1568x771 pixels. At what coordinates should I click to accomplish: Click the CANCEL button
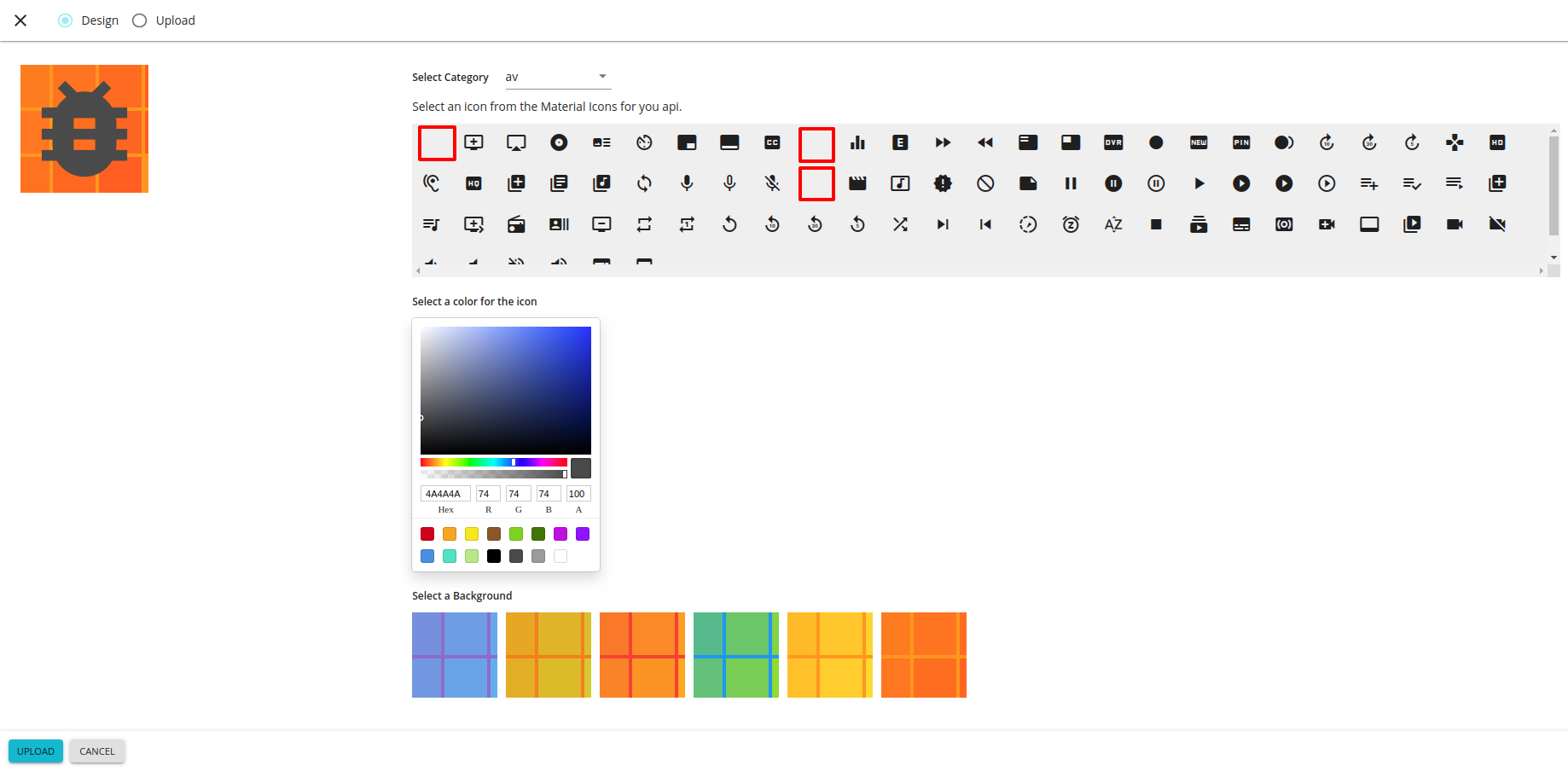pyautogui.click(x=96, y=751)
